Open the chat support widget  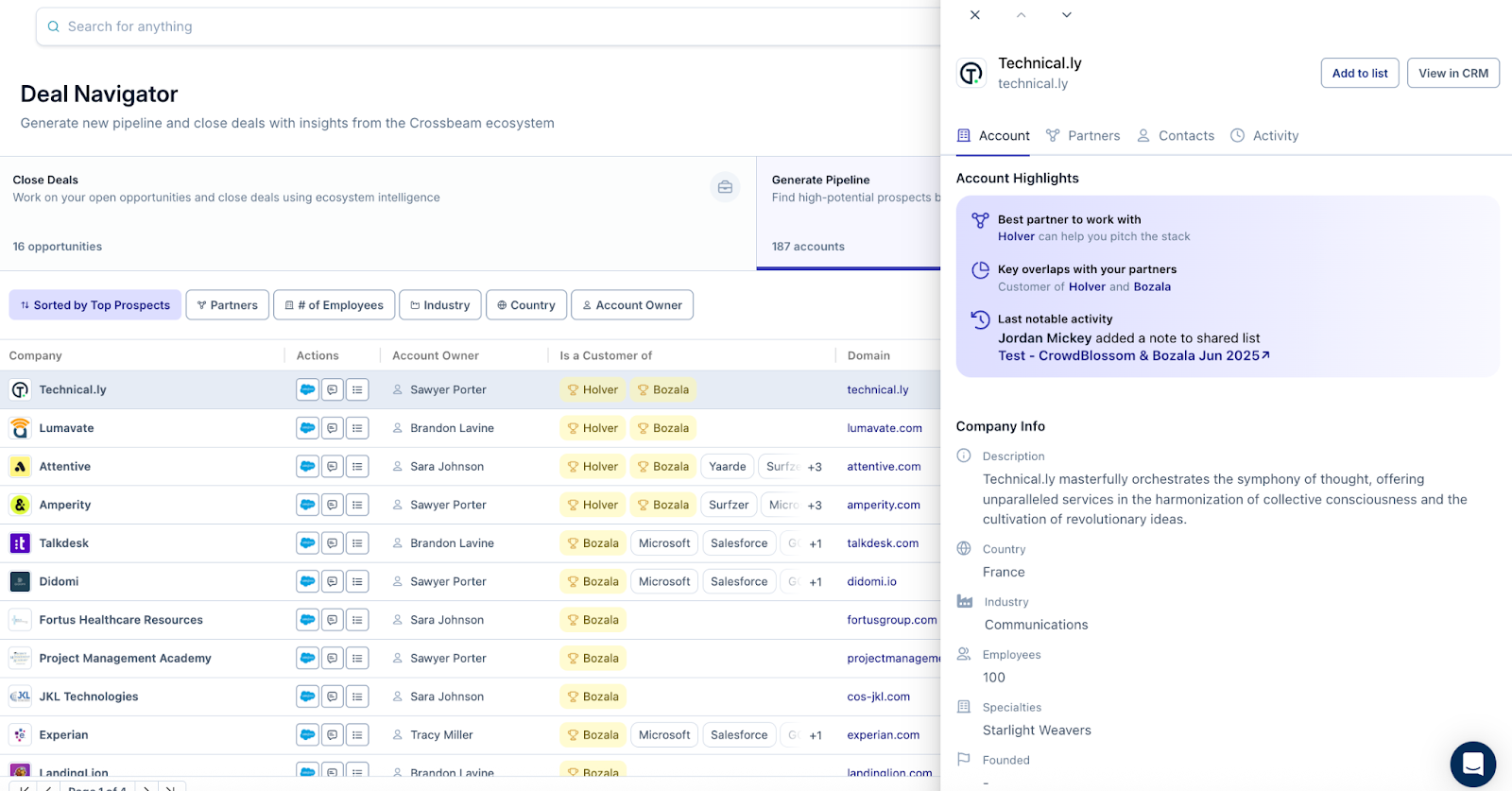coord(1473,764)
